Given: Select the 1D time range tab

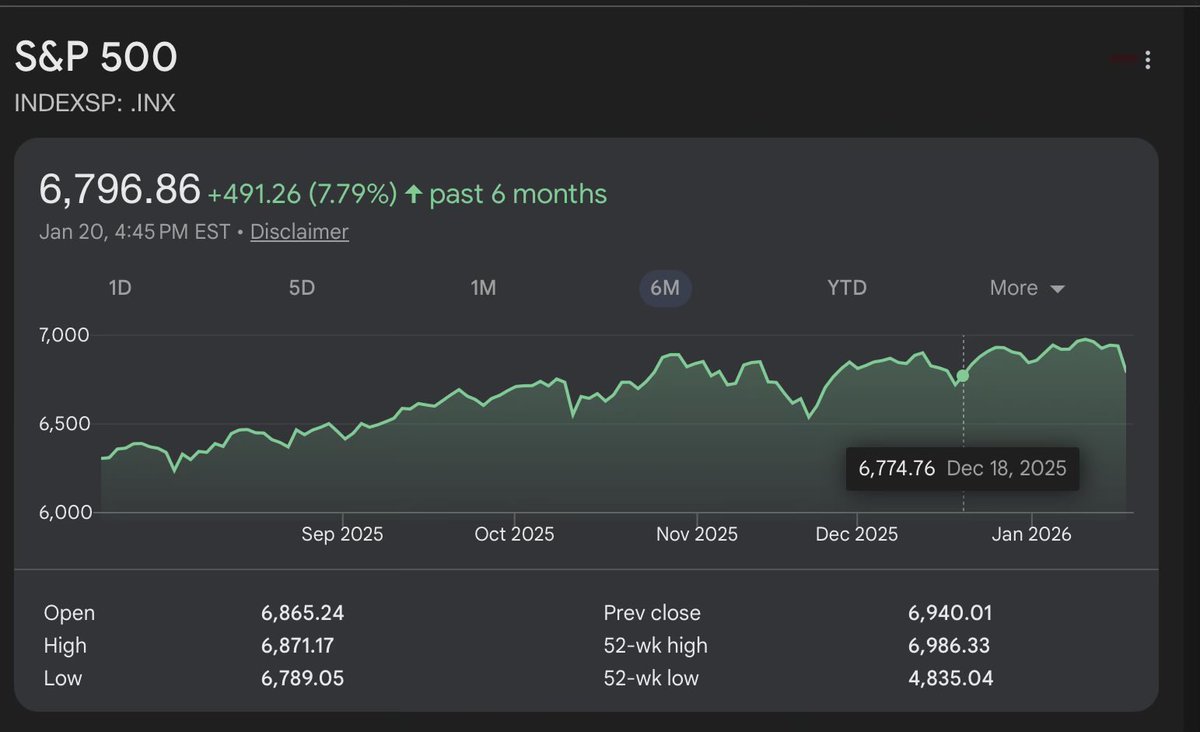Looking at the screenshot, I should (x=120, y=288).
